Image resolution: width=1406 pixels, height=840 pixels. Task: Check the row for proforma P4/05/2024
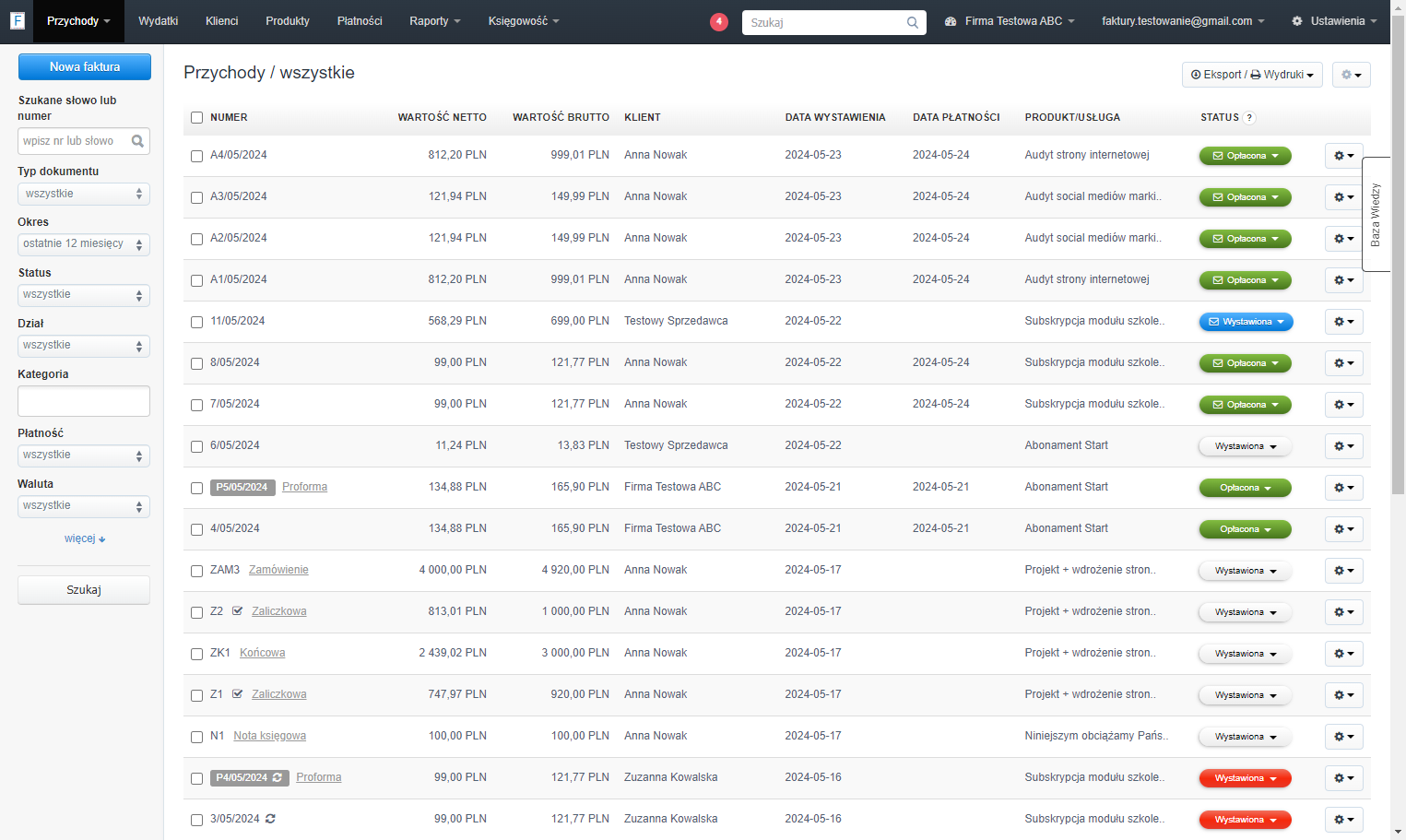point(196,778)
